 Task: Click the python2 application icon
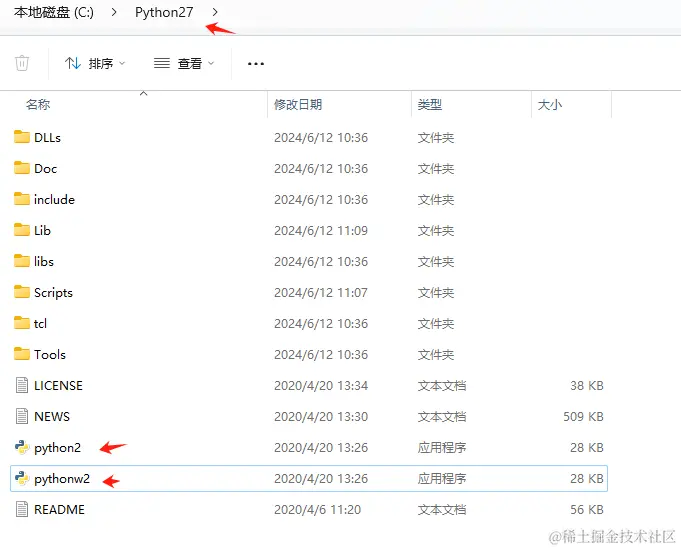(x=22, y=447)
